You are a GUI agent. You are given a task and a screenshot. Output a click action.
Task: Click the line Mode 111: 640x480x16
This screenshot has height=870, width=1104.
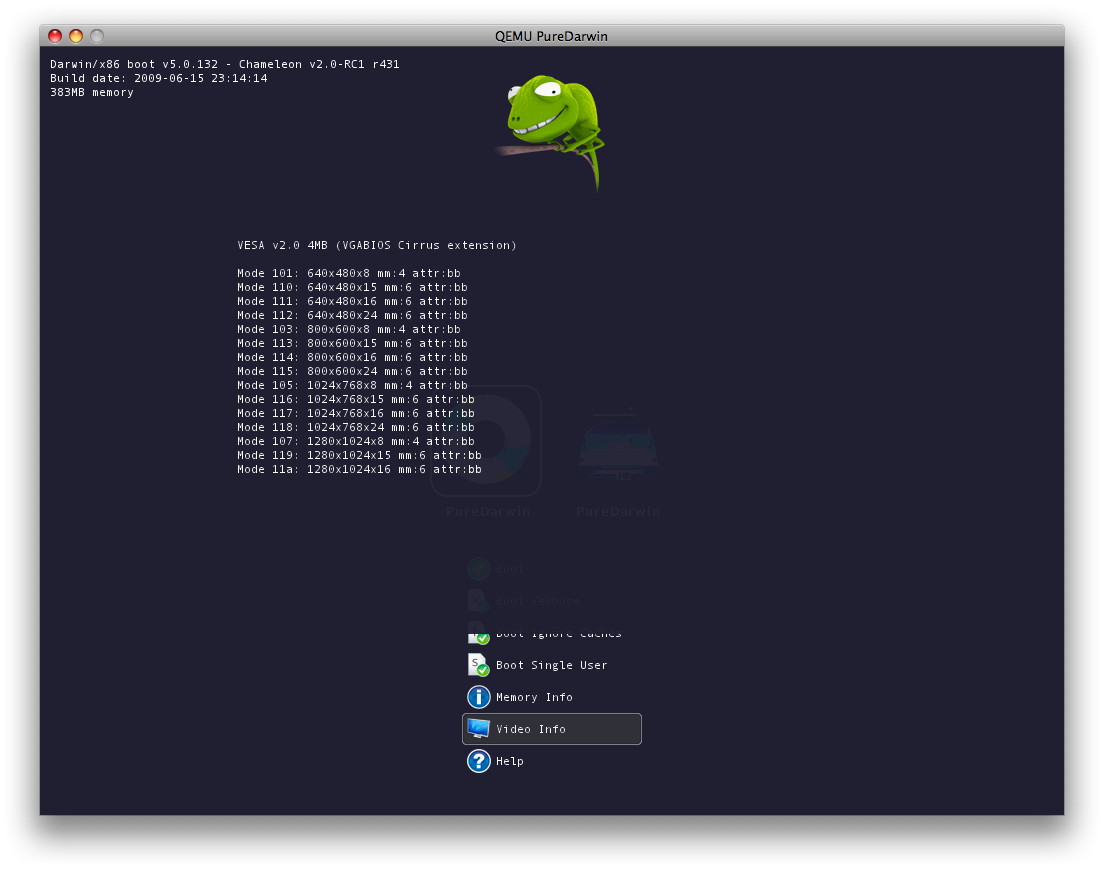pos(352,301)
